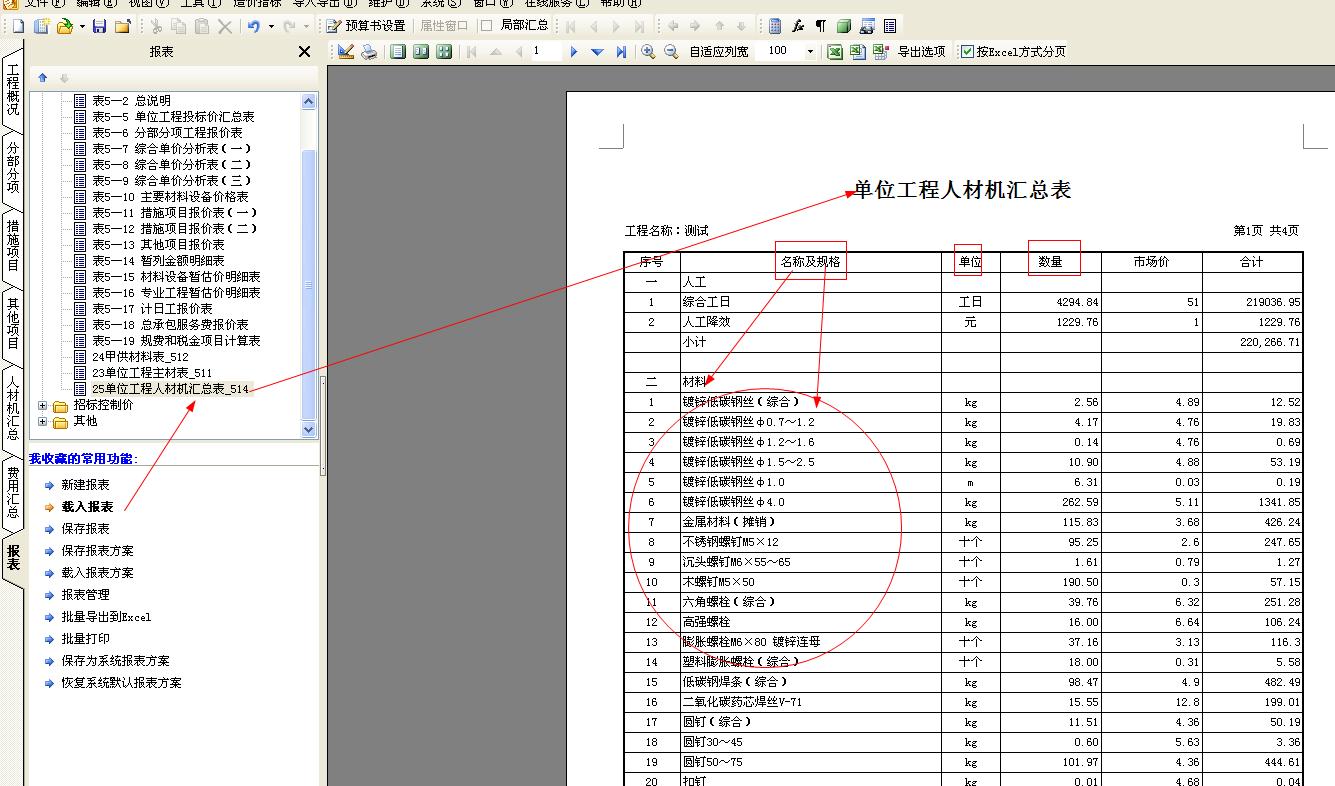Select 表5-19 规费和税金项目计算表

pyautogui.click(x=176, y=341)
